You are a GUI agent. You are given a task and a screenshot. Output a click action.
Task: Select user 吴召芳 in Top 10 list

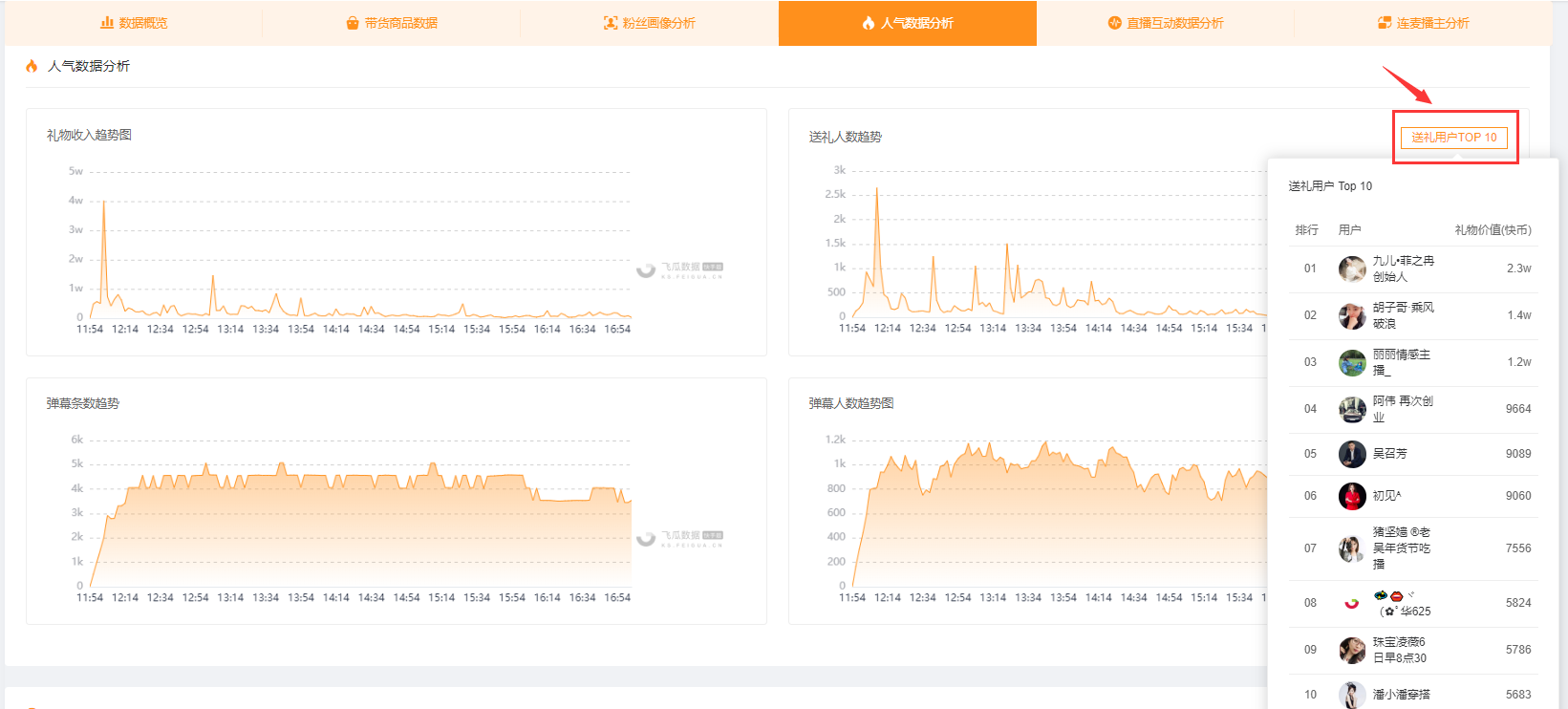[1390, 454]
